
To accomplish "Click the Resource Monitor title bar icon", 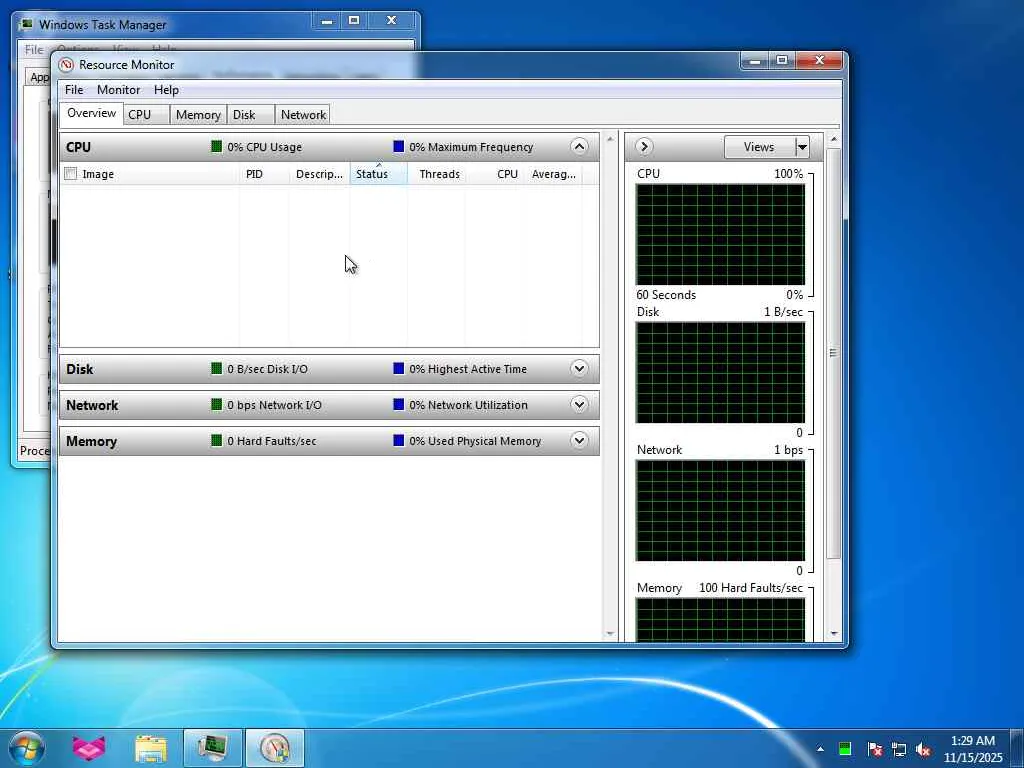I will coord(66,65).
